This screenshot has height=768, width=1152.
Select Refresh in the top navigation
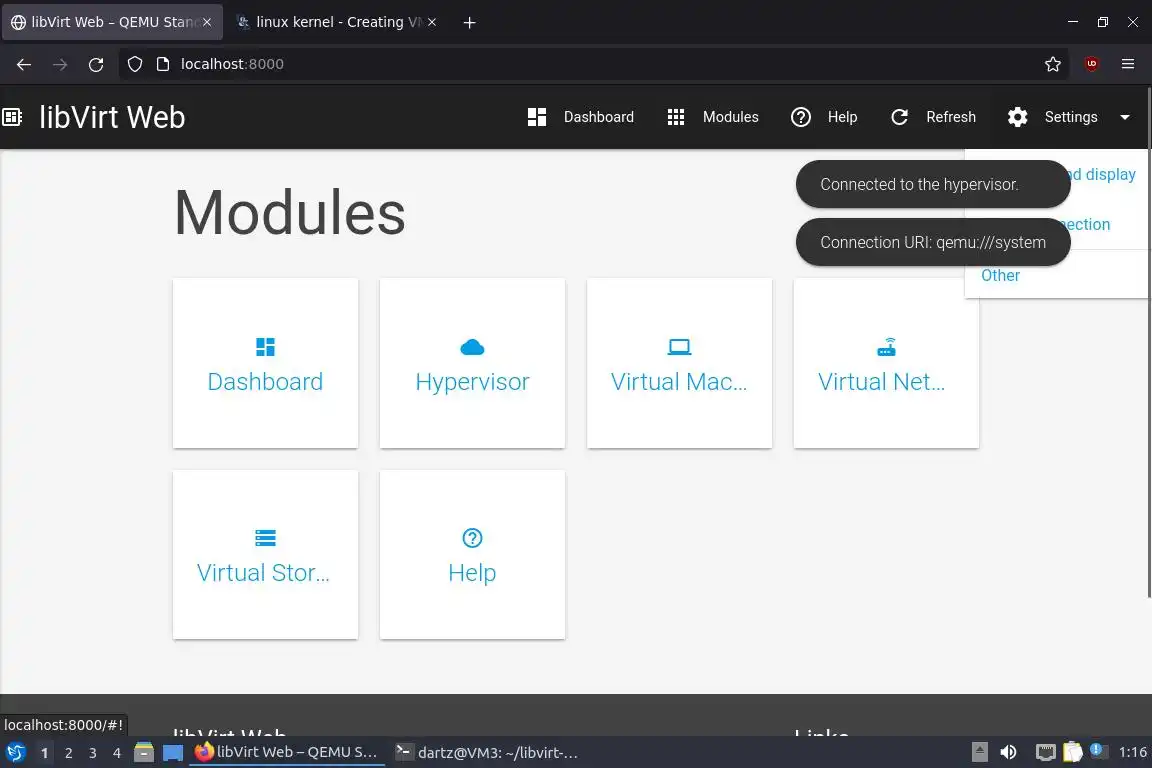[951, 117]
